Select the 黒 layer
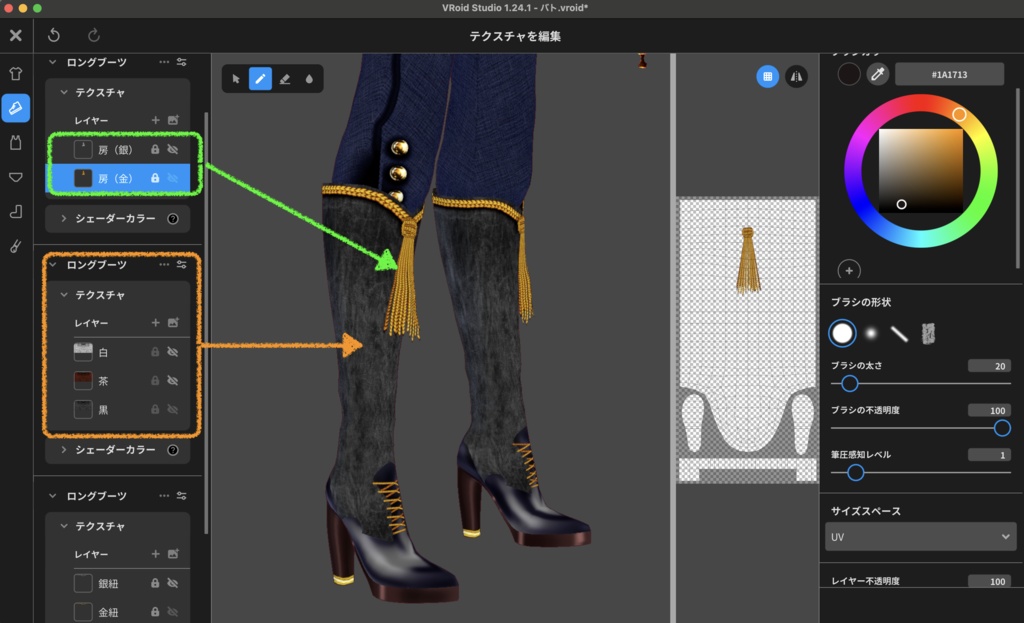This screenshot has height=623, width=1024. [118, 409]
